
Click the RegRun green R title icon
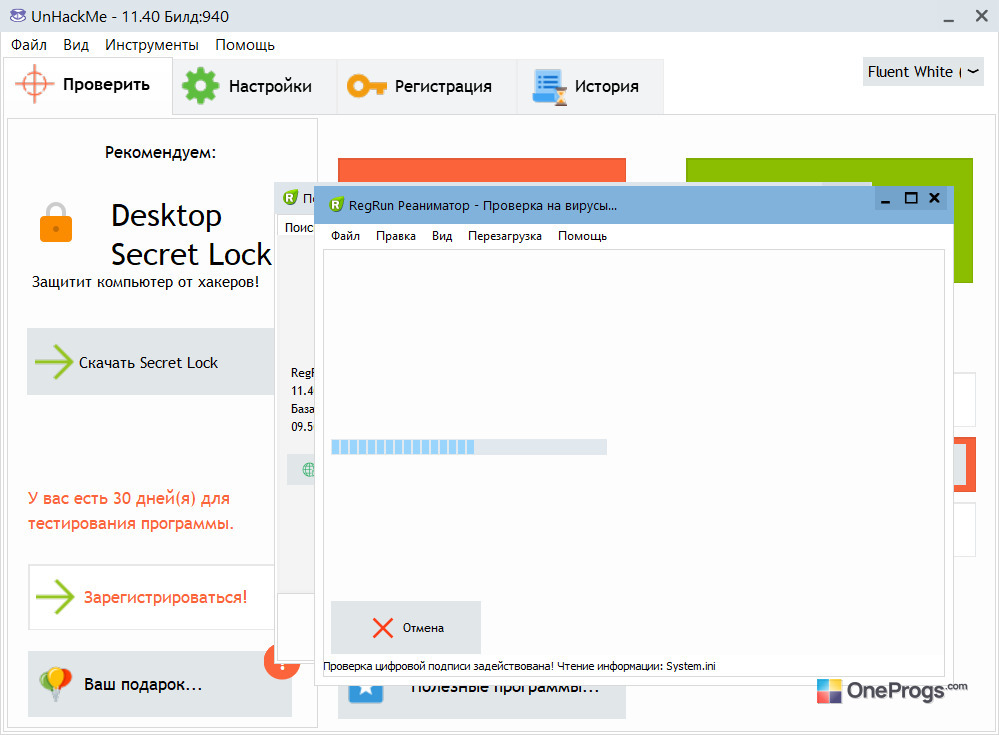click(x=336, y=205)
